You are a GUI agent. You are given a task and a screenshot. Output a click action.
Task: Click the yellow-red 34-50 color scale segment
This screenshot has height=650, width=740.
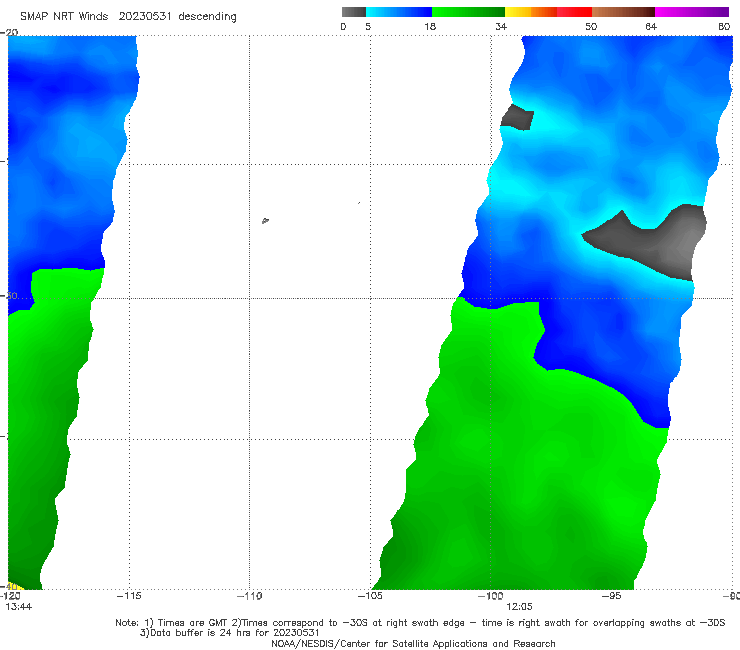pos(548,12)
